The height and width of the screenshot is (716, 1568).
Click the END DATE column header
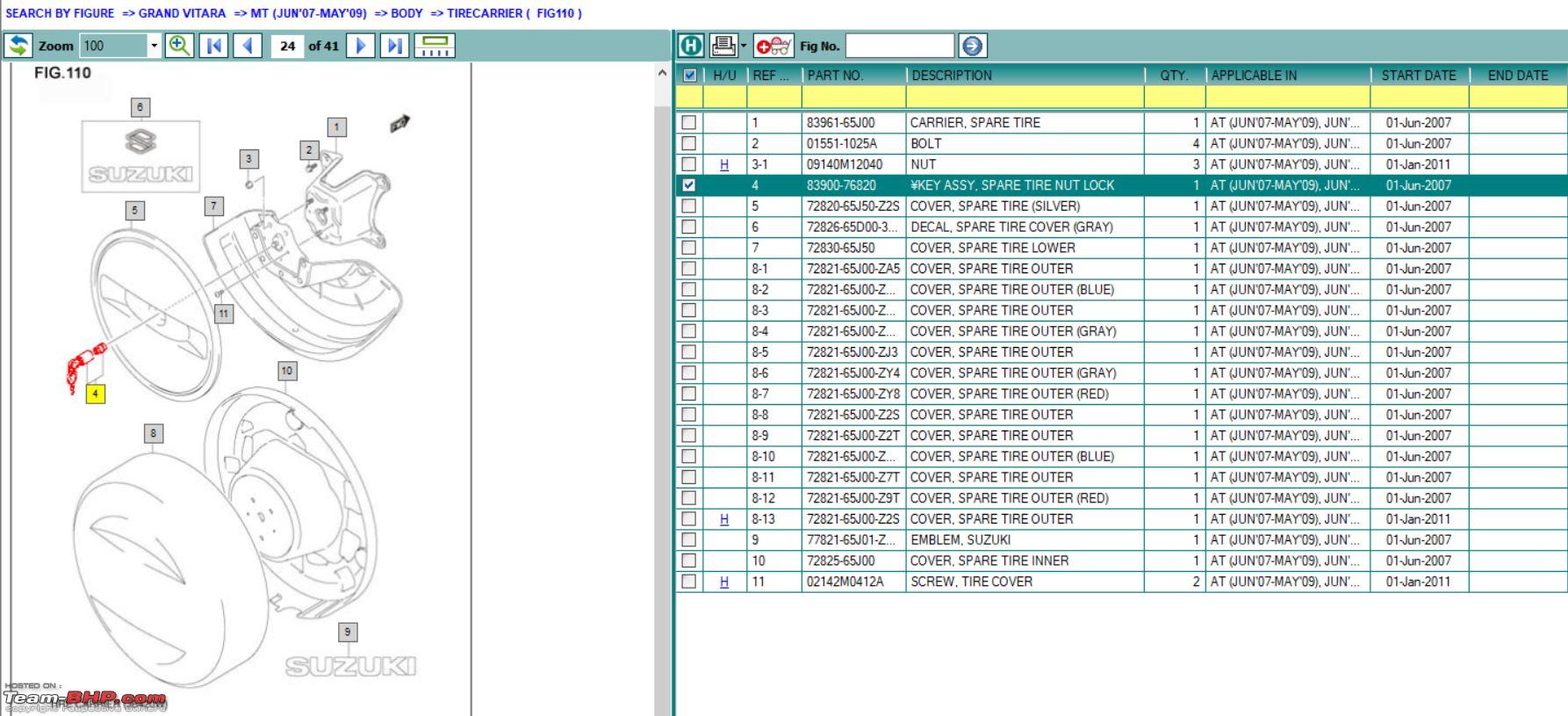coord(1518,76)
